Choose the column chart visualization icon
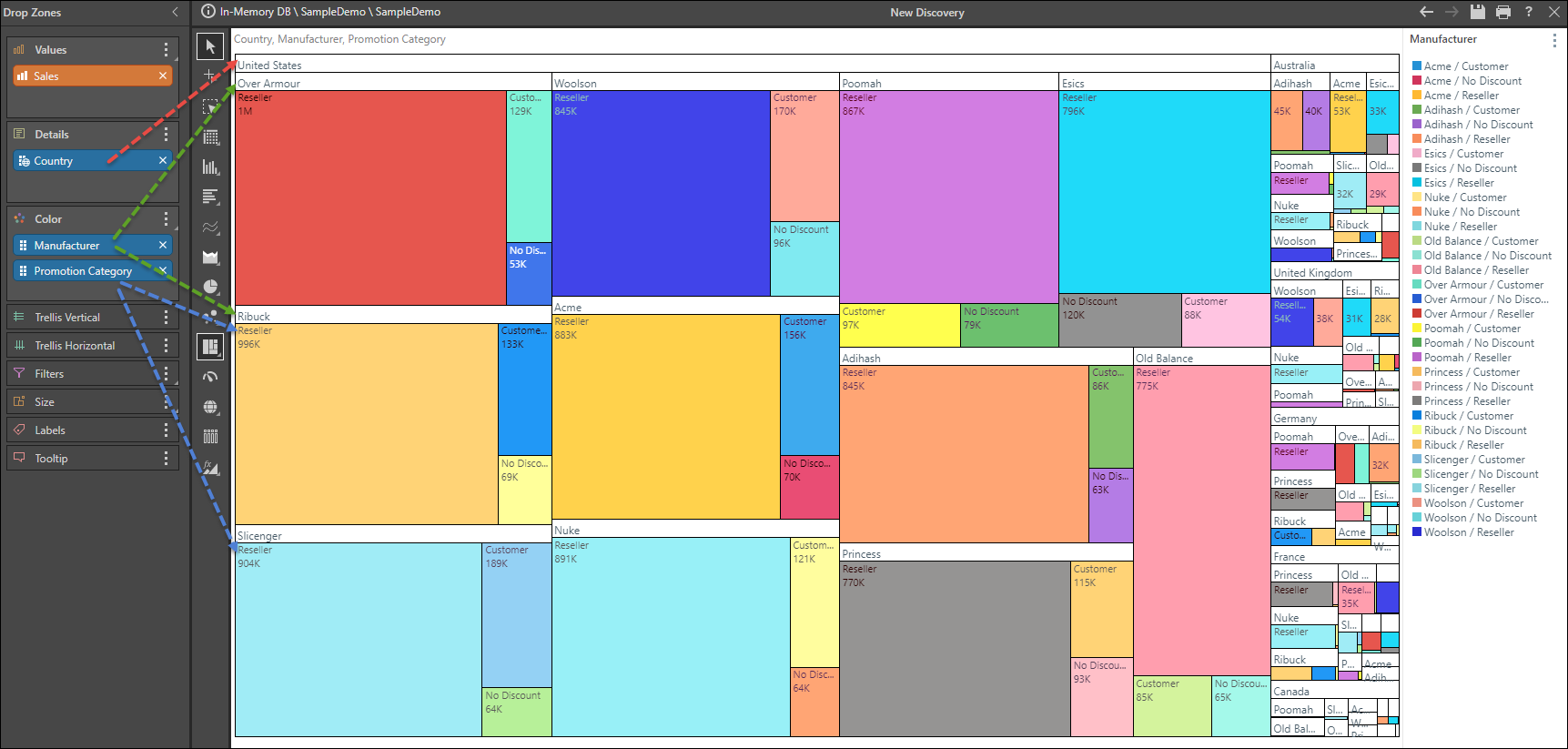This screenshot has width=1568, height=749. 211,167
